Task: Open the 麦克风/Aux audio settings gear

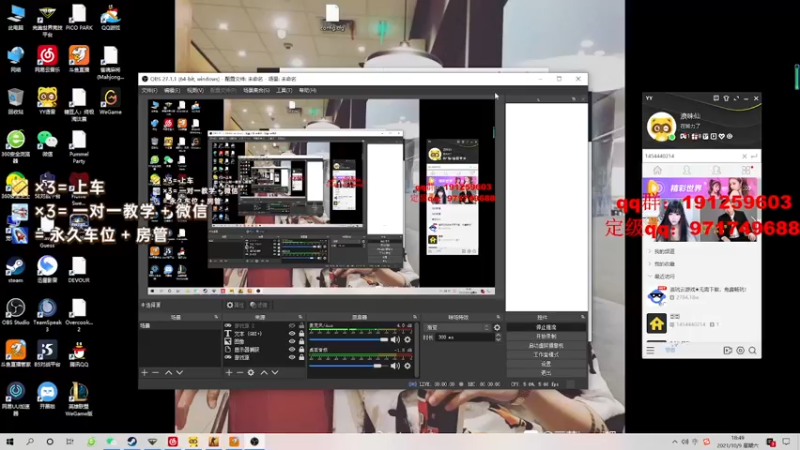Action: (x=407, y=340)
